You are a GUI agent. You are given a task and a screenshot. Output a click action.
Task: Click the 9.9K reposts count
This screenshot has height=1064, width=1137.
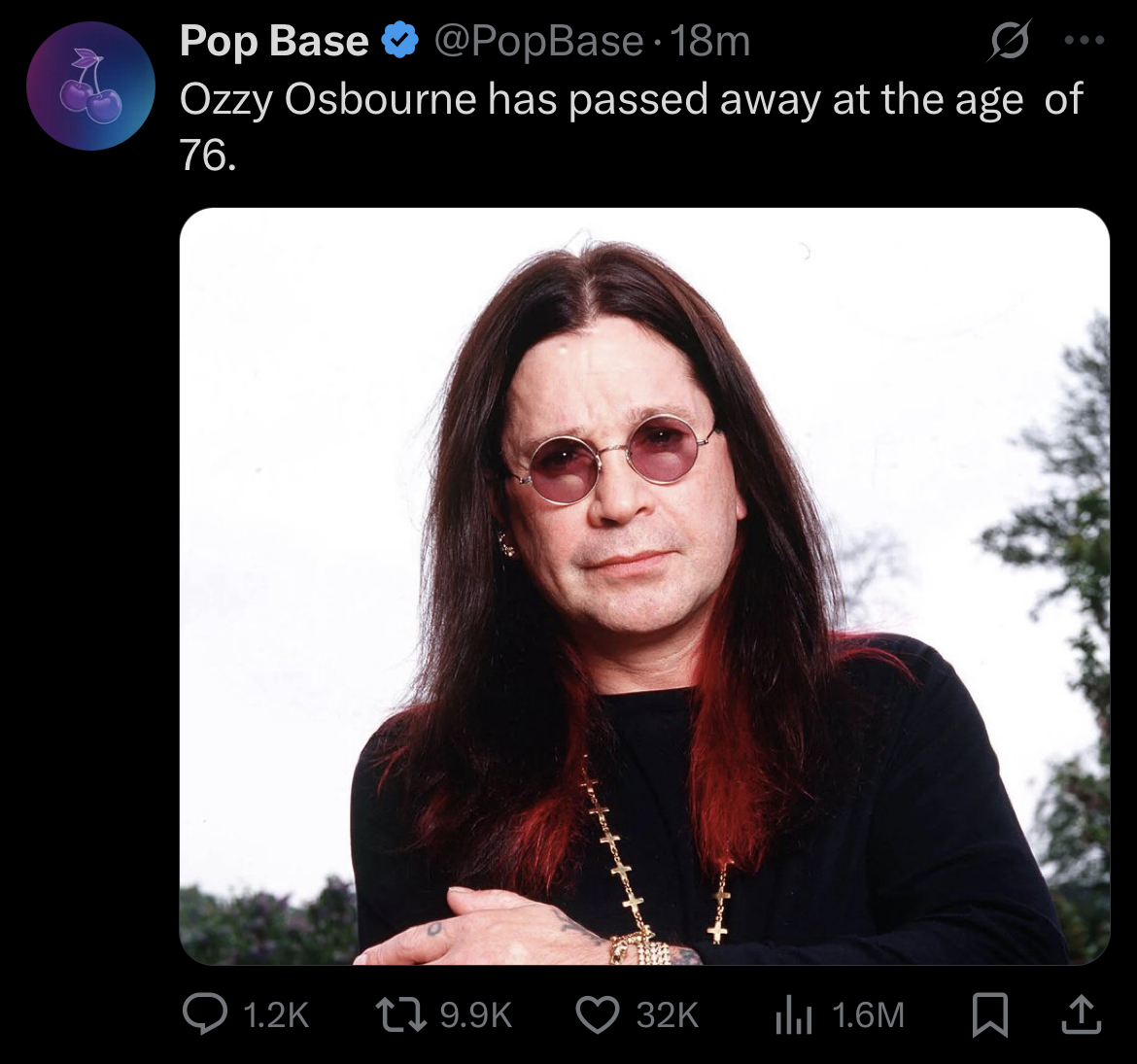[x=476, y=1015]
